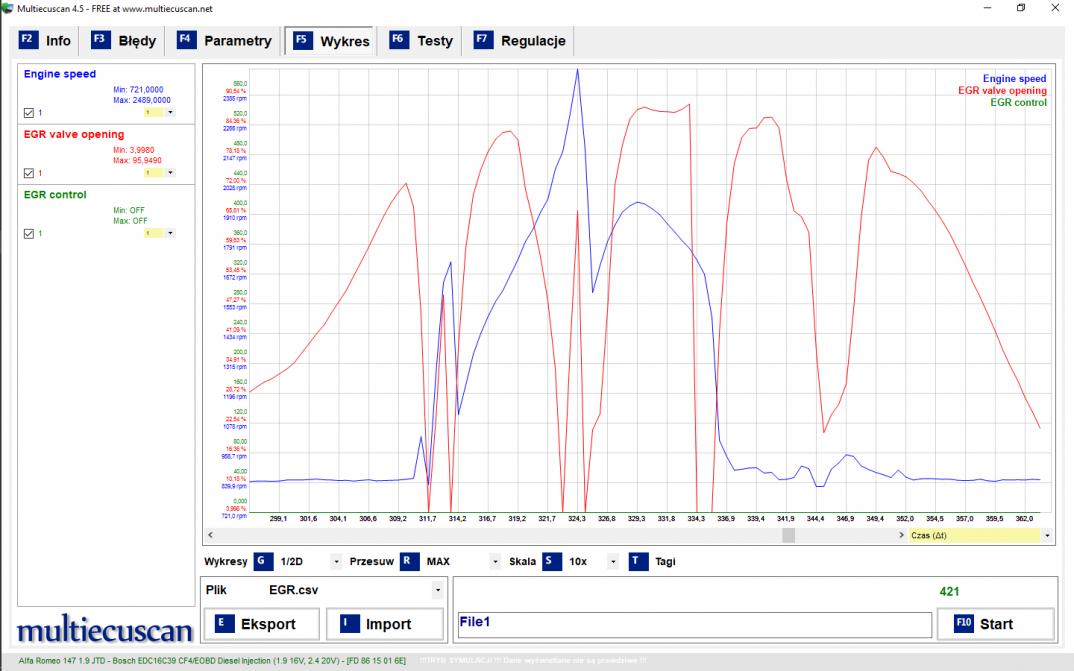This screenshot has height=671, width=1074.
Task: Toggle the EGR valve opening checkbox
Action: [x=29, y=173]
